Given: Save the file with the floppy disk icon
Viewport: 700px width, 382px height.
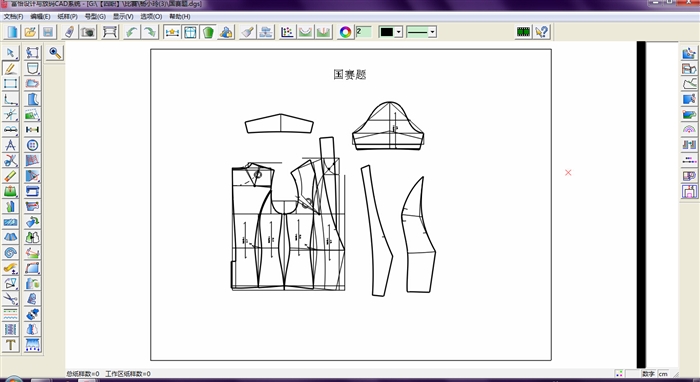Looking at the screenshot, I should pyautogui.click(x=48, y=32).
